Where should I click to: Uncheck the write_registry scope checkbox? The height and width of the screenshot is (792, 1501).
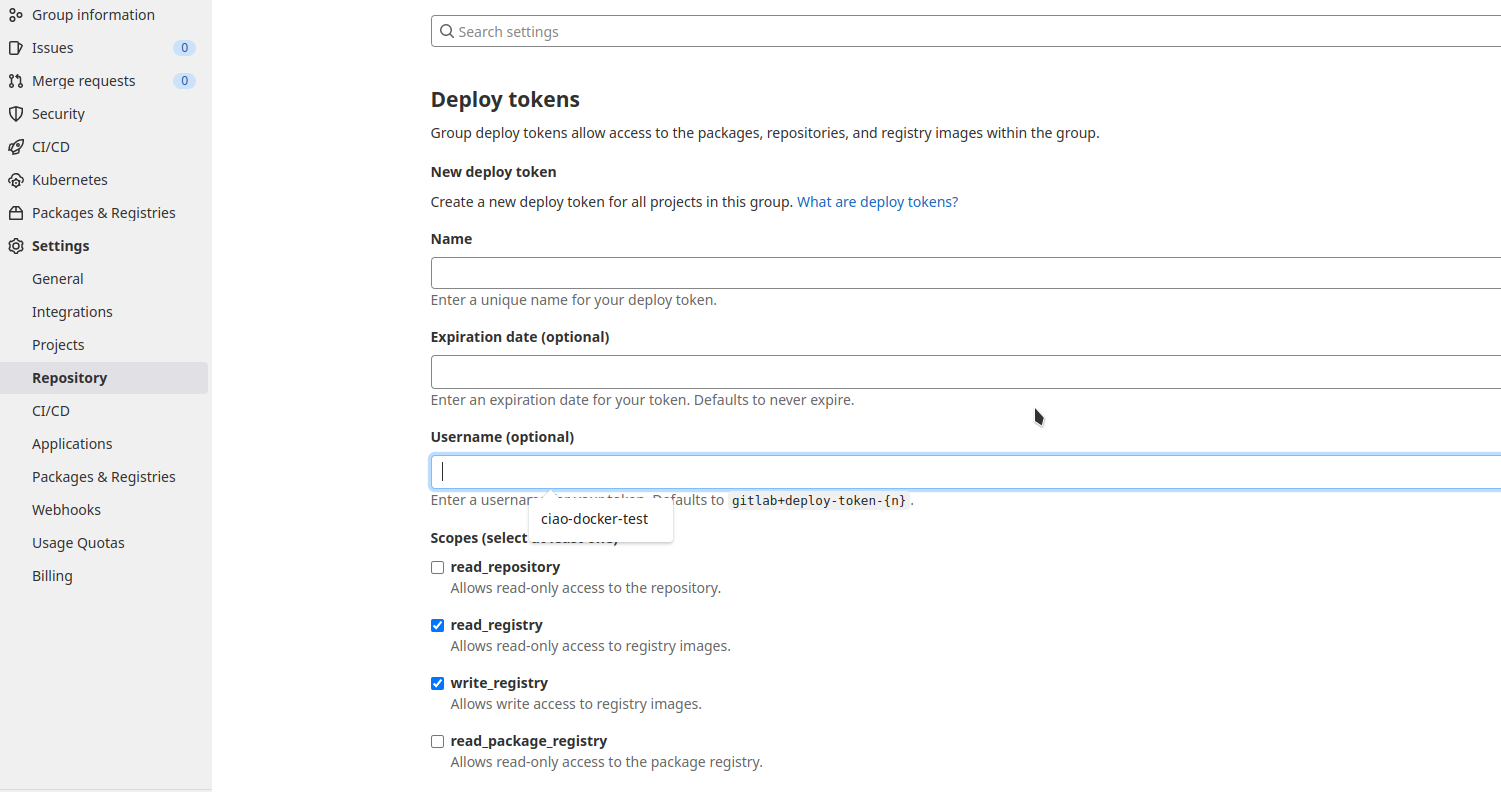tap(437, 684)
